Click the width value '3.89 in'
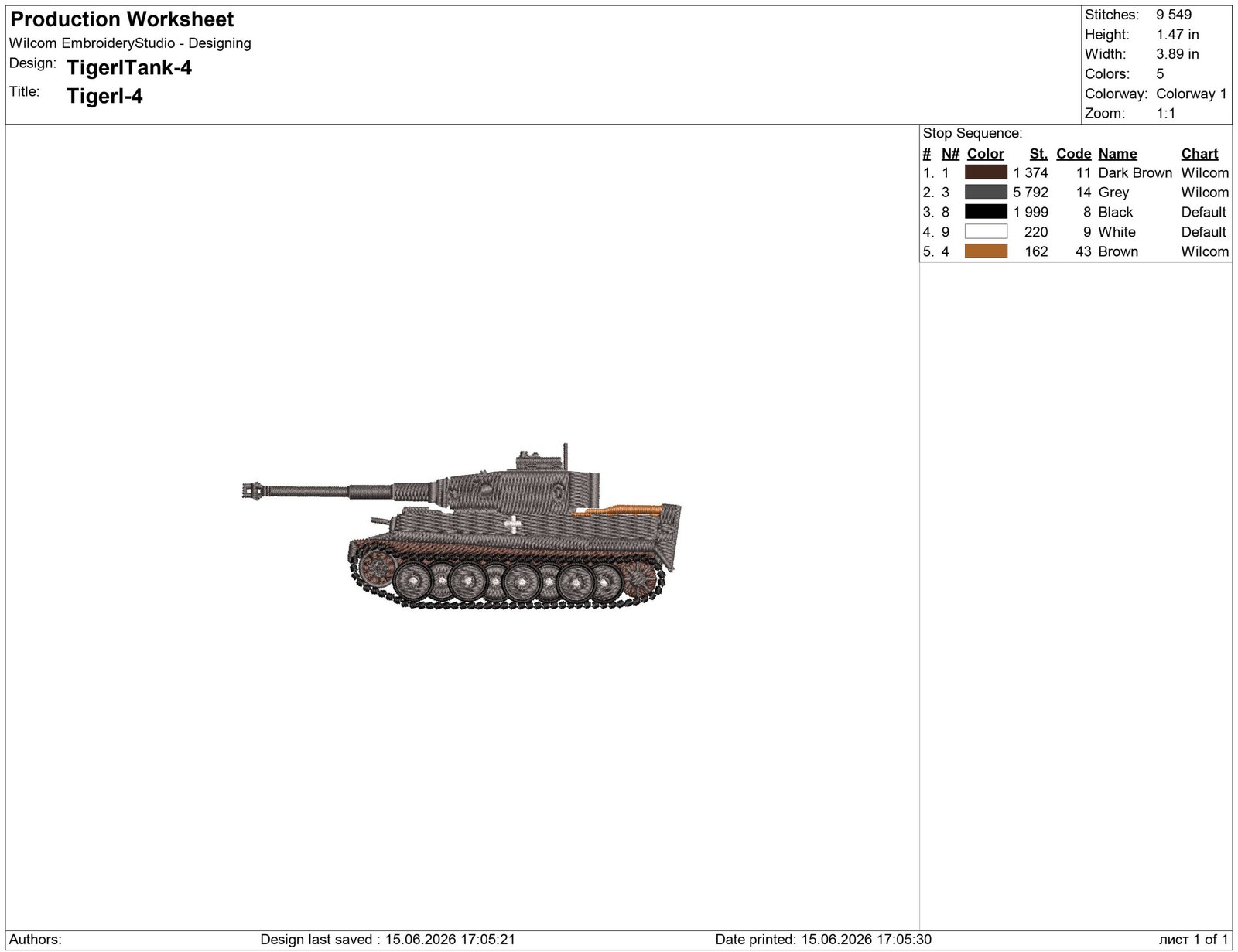Image resolution: width=1238 pixels, height=952 pixels. (1178, 54)
